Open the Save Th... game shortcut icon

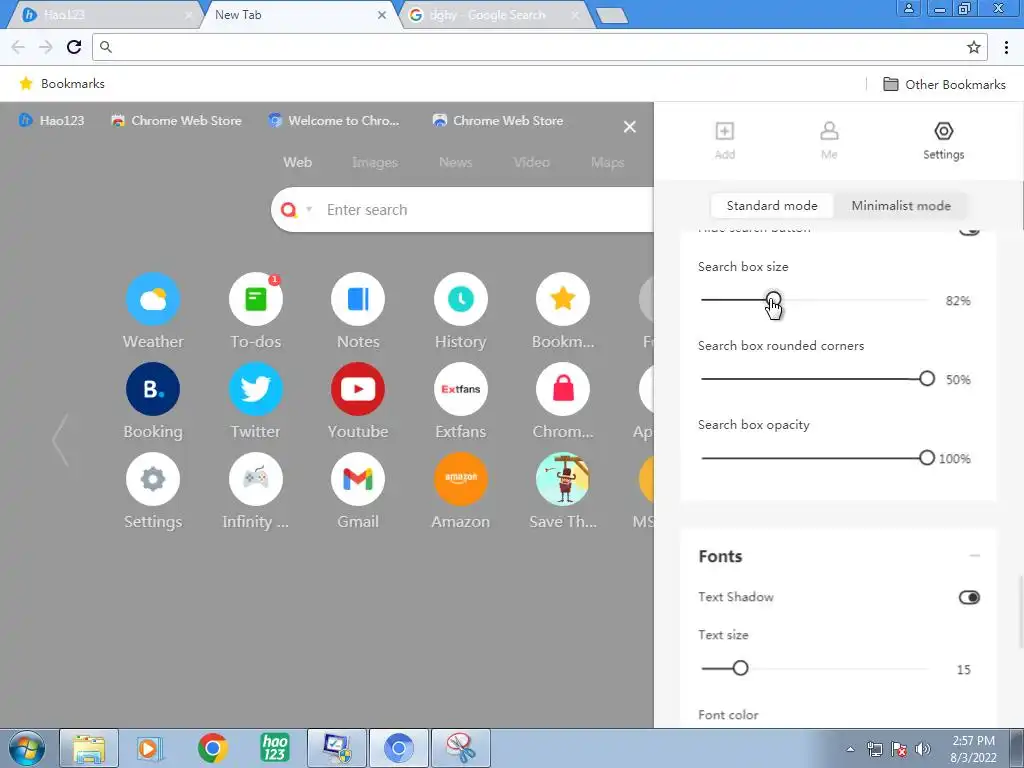tap(562, 479)
